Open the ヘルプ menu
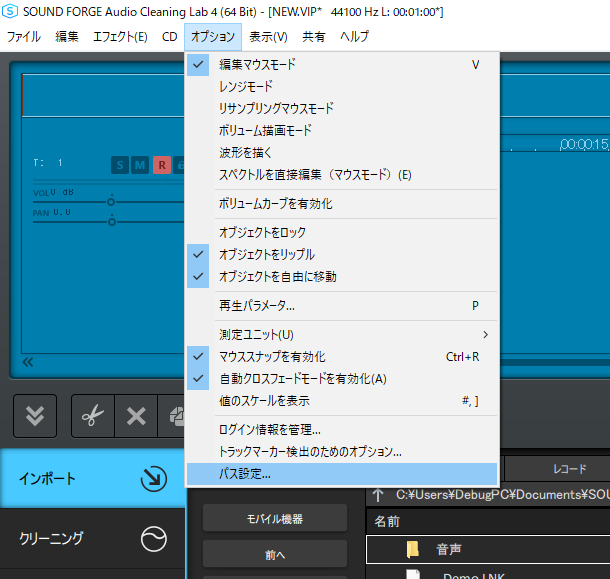The width and height of the screenshot is (610, 579). (354, 37)
